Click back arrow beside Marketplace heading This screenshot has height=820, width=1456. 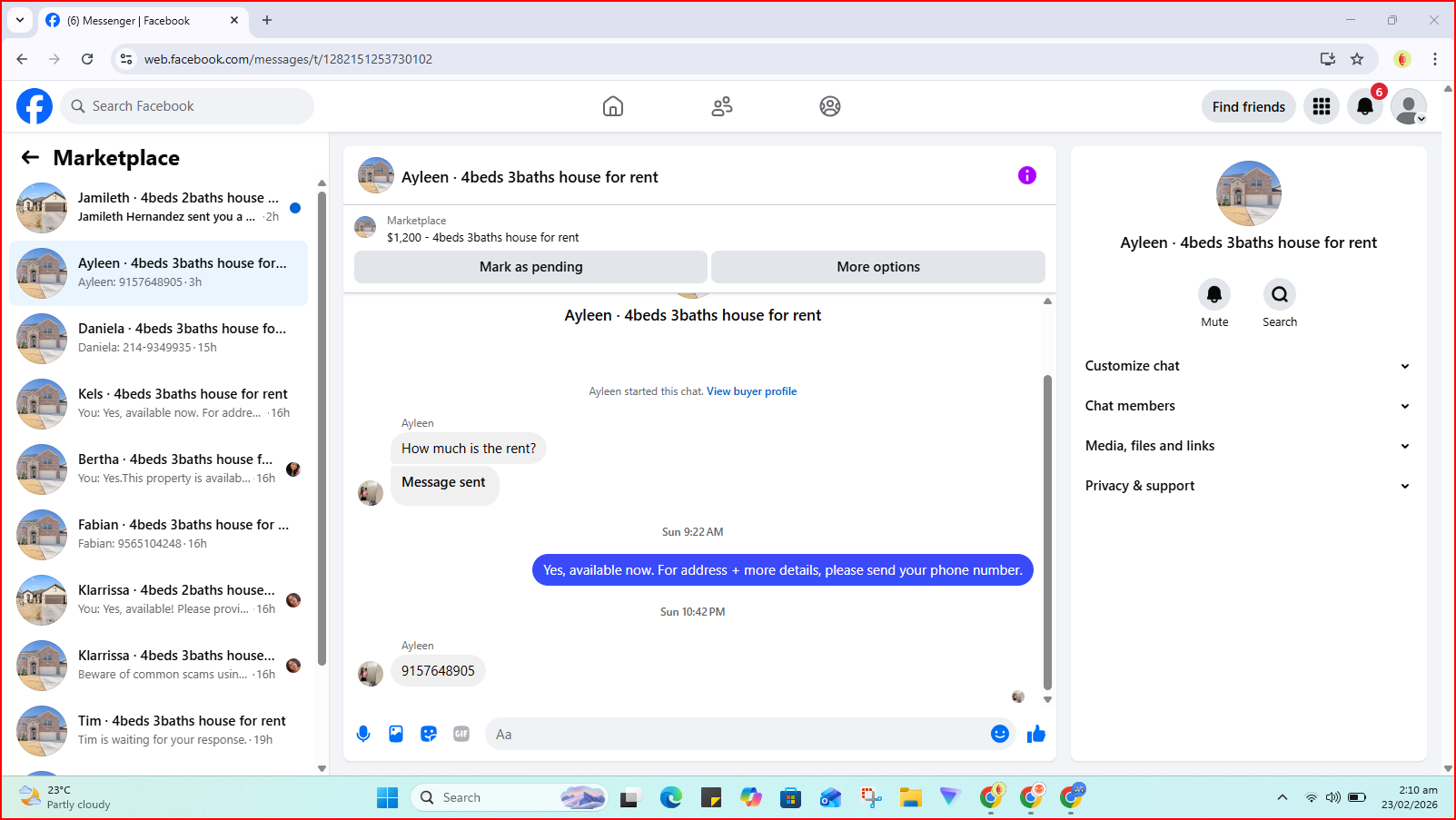pyautogui.click(x=31, y=157)
